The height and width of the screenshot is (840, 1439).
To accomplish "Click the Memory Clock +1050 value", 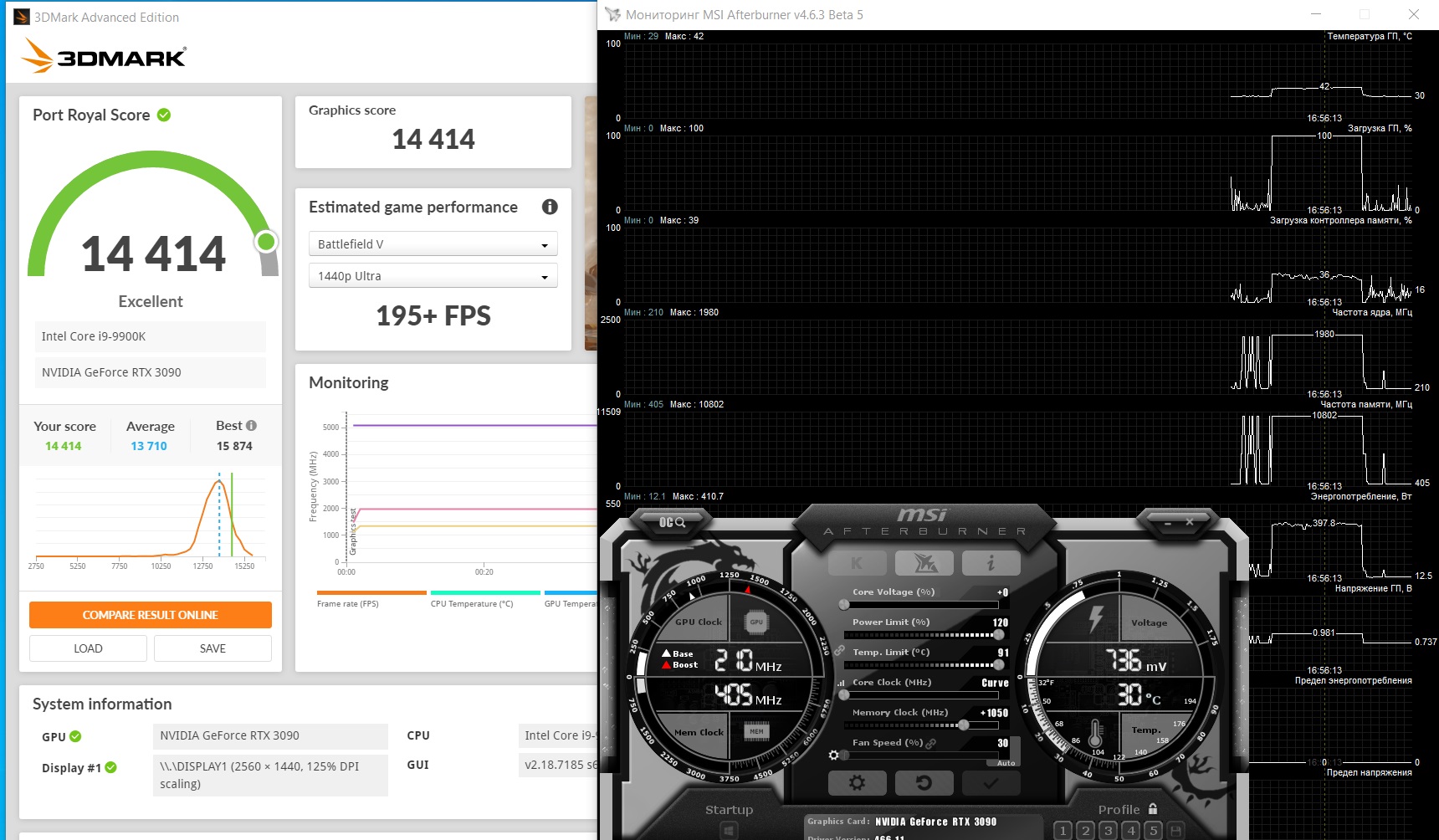I will (995, 713).
